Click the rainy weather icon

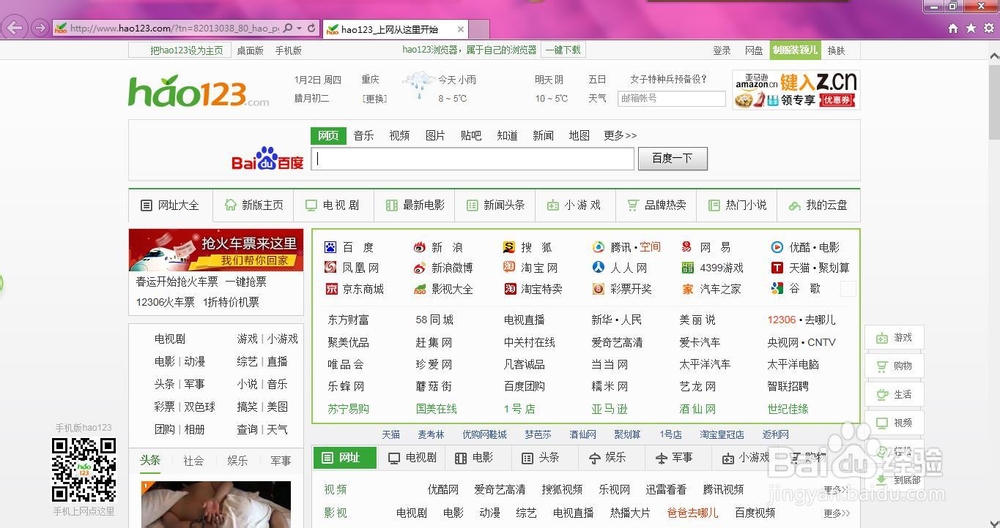pyautogui.click(x=418, y=85)
